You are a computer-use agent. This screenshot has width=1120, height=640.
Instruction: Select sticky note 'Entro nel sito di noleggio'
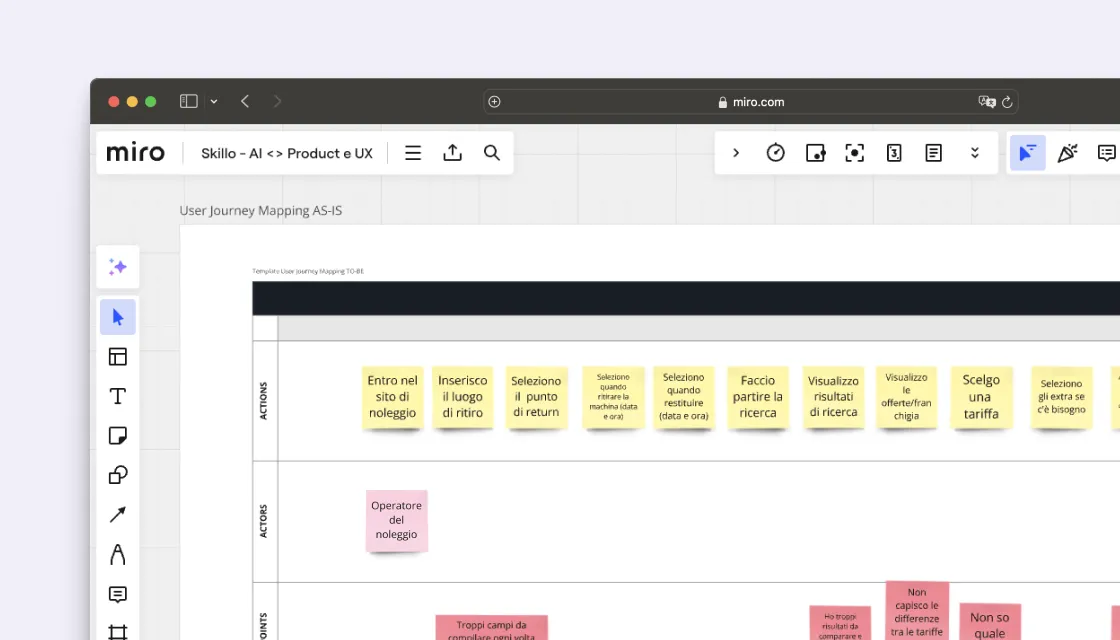392,397
